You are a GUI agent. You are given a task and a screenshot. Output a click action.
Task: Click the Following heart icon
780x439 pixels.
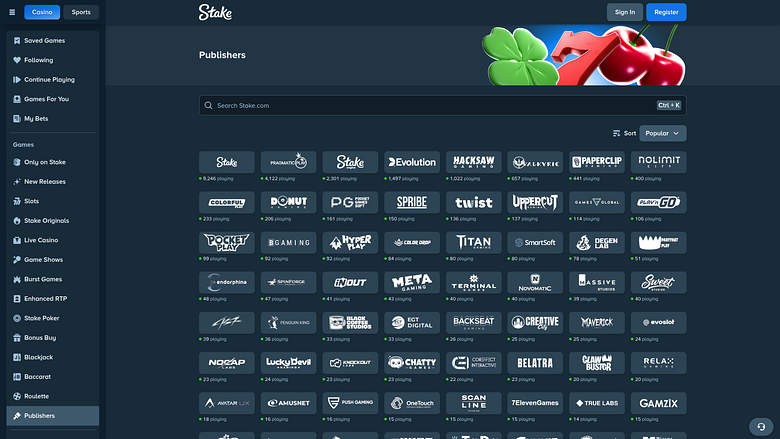click(x=17, y=60)
